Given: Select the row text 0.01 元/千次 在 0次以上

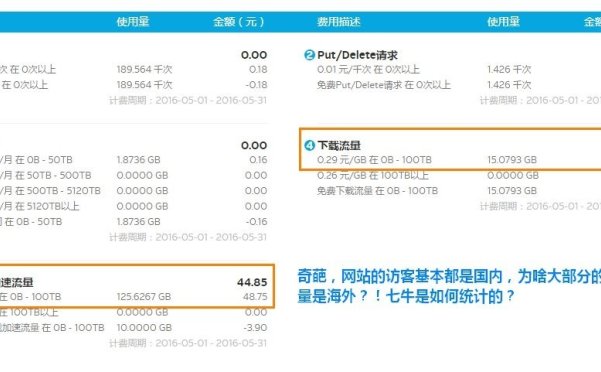Looking at the screenshot, I should click(368, 70).
